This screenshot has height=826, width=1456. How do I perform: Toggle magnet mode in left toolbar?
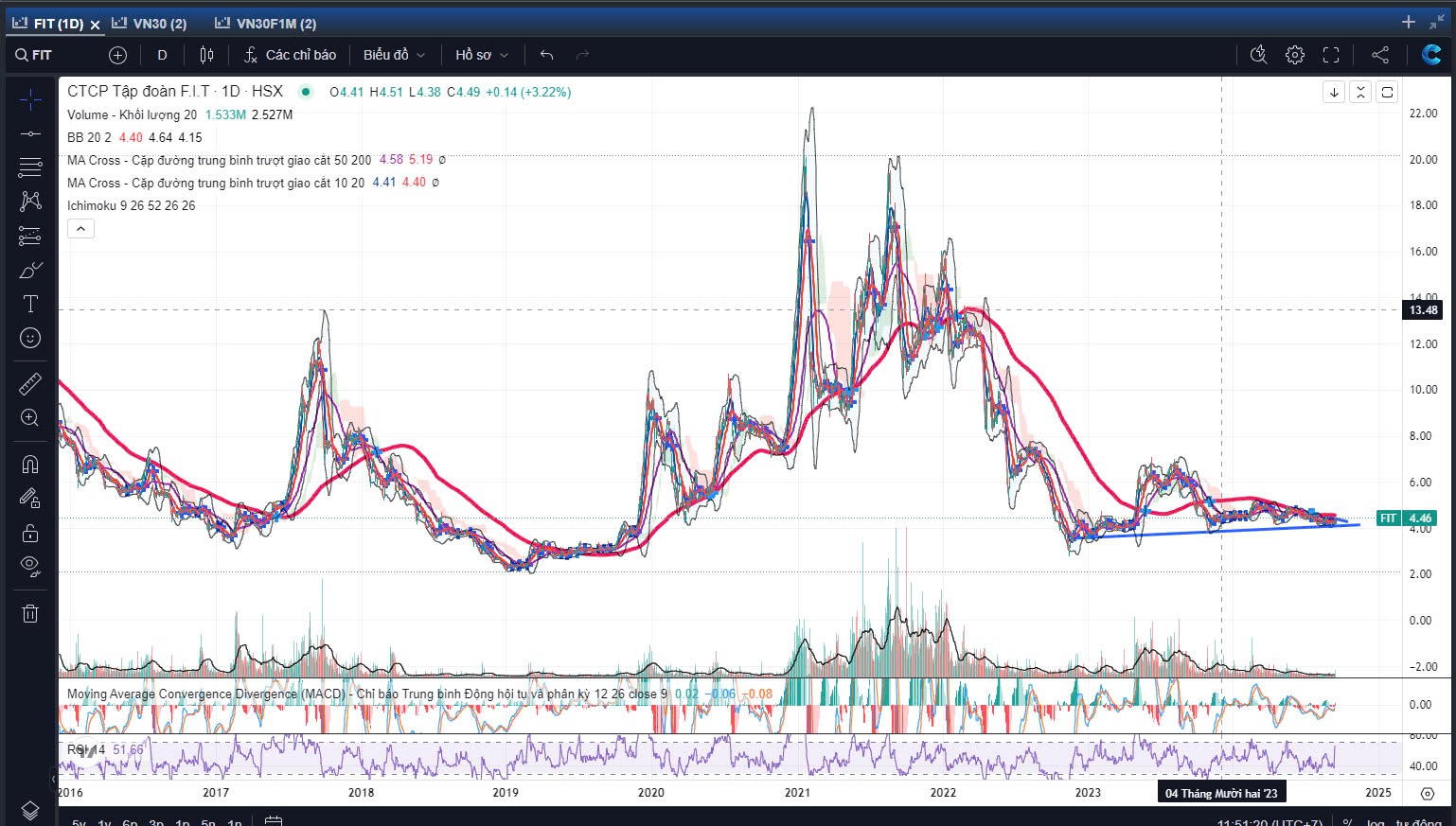(30, 464)
